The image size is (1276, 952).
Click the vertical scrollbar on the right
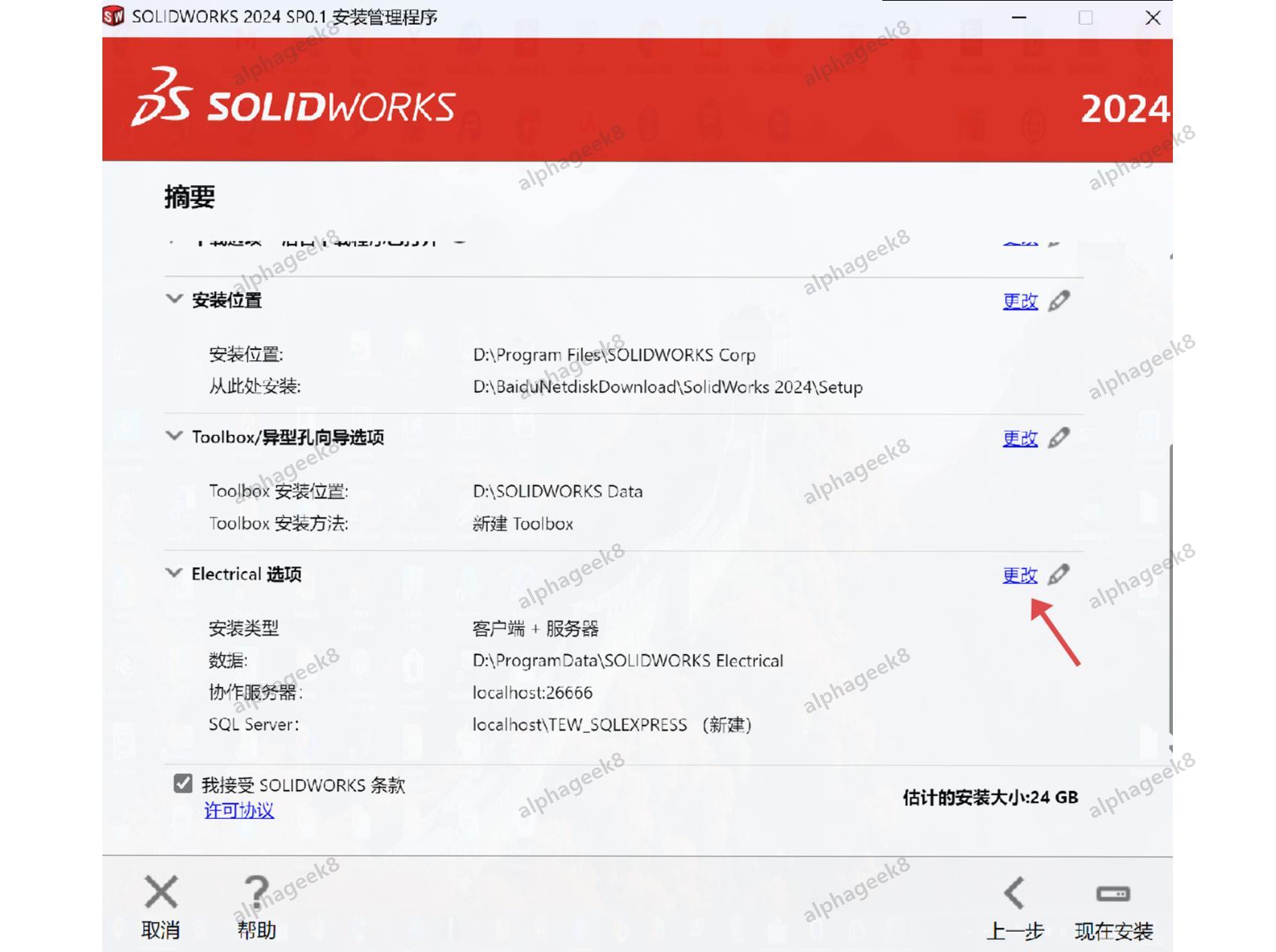[1172, 587]
